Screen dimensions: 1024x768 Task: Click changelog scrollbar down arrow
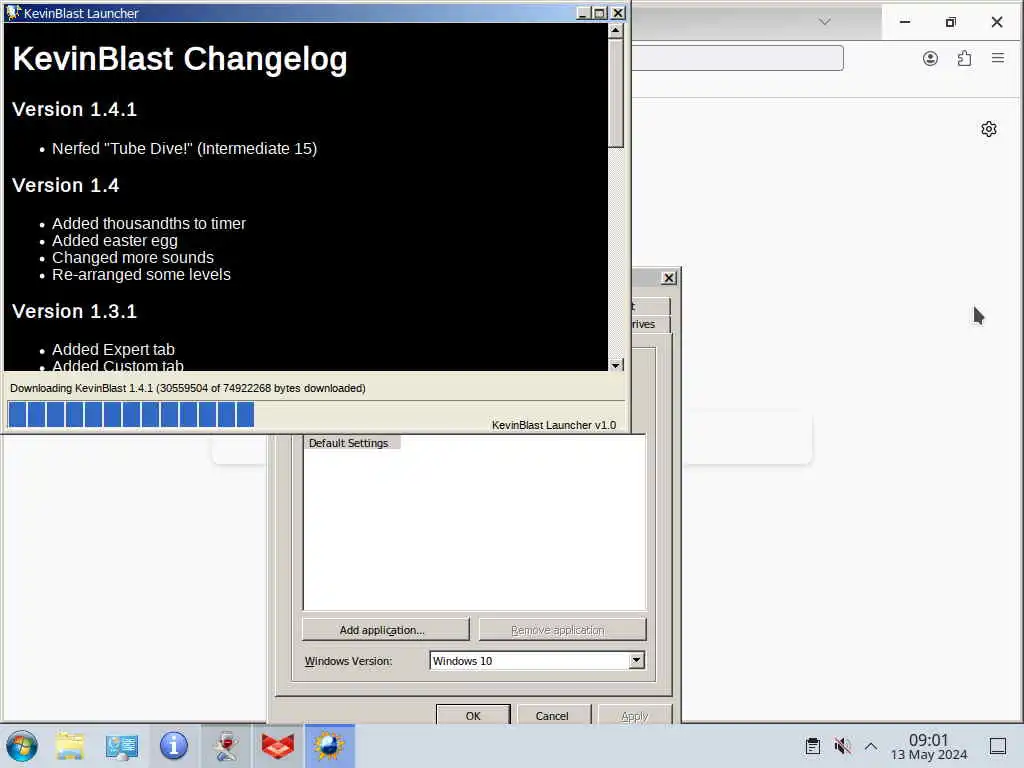coord(615,365)
